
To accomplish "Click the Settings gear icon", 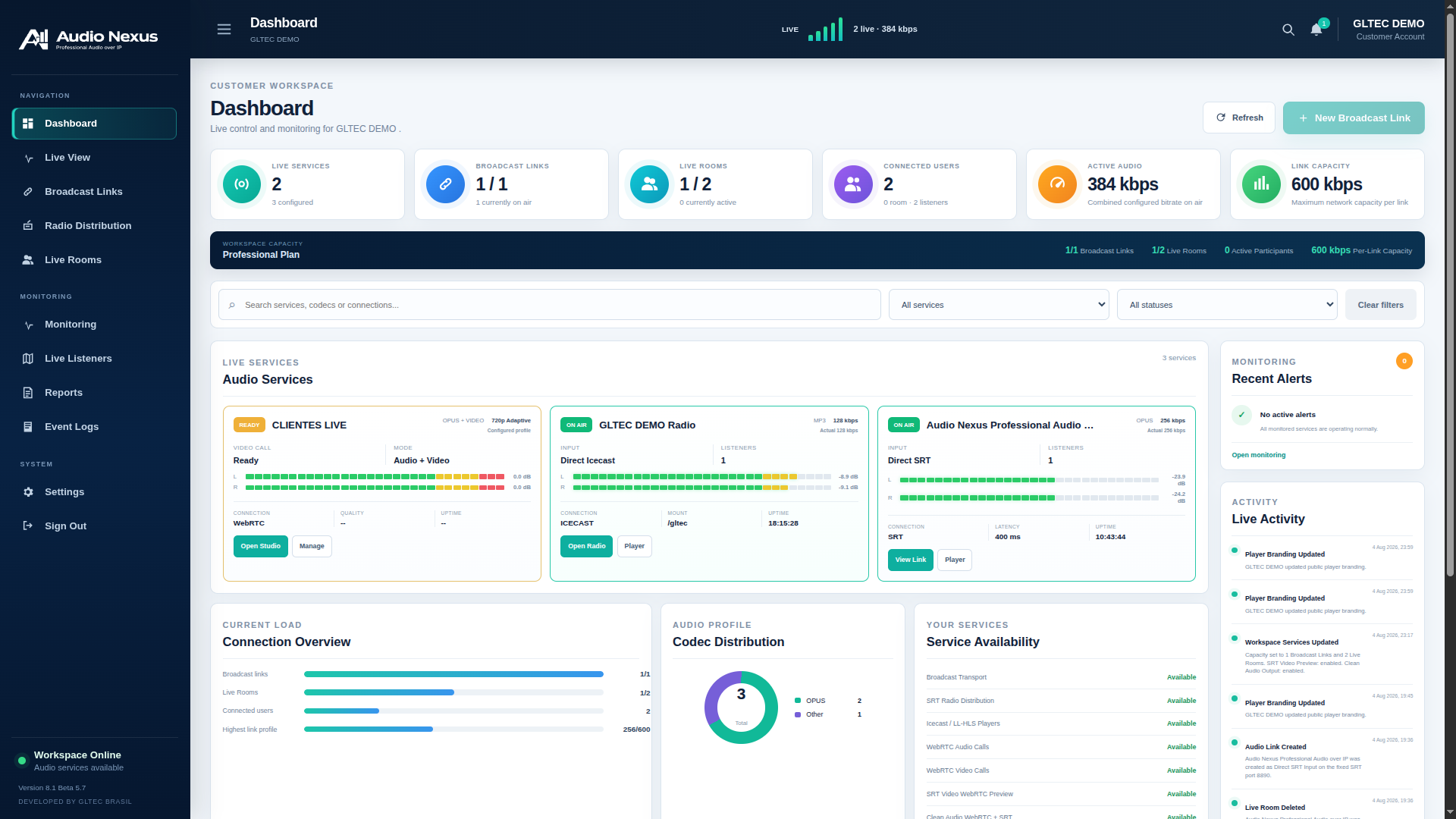I will (28, 492).
